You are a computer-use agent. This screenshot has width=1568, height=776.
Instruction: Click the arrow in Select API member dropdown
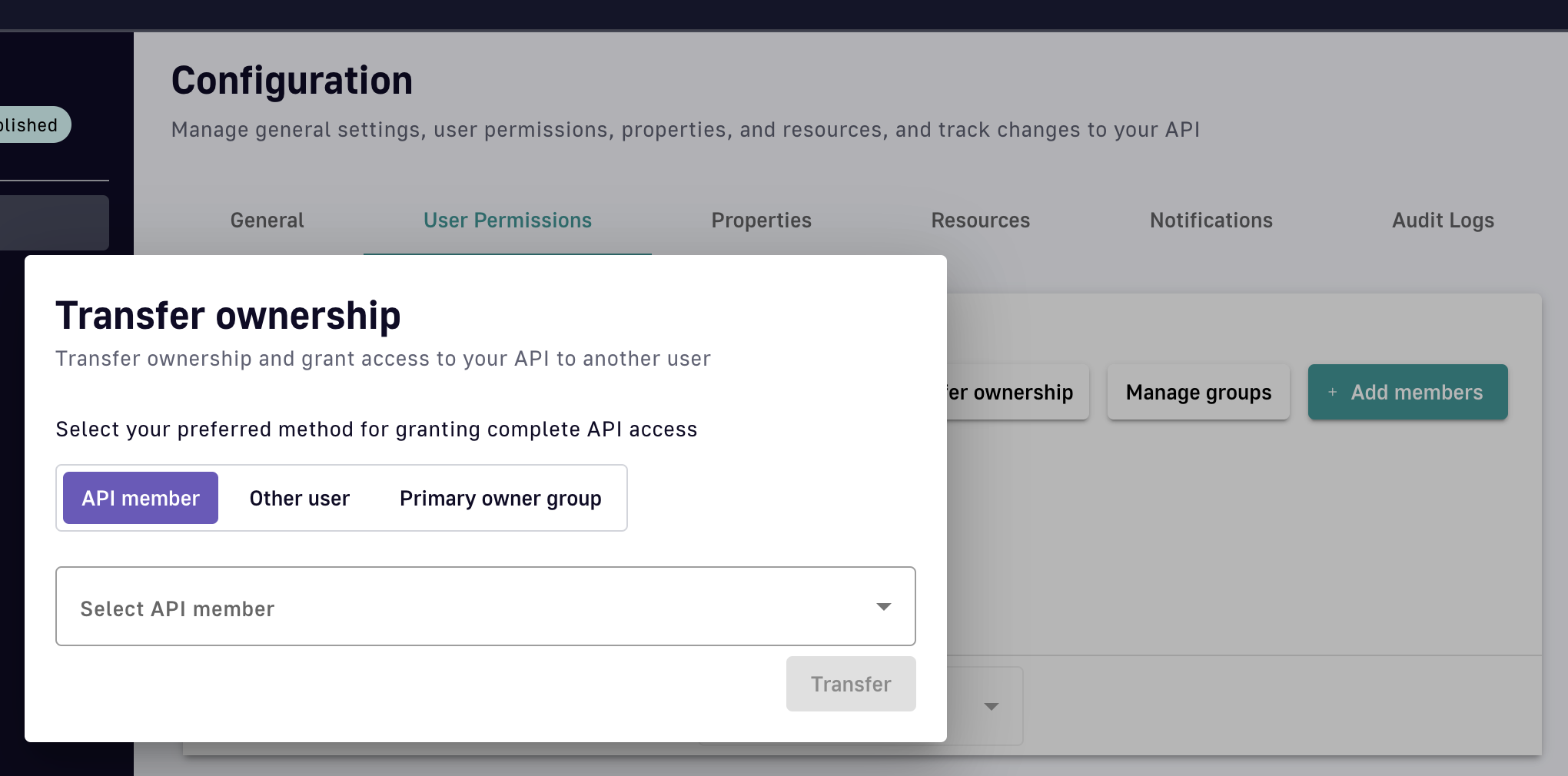[884, 607]
